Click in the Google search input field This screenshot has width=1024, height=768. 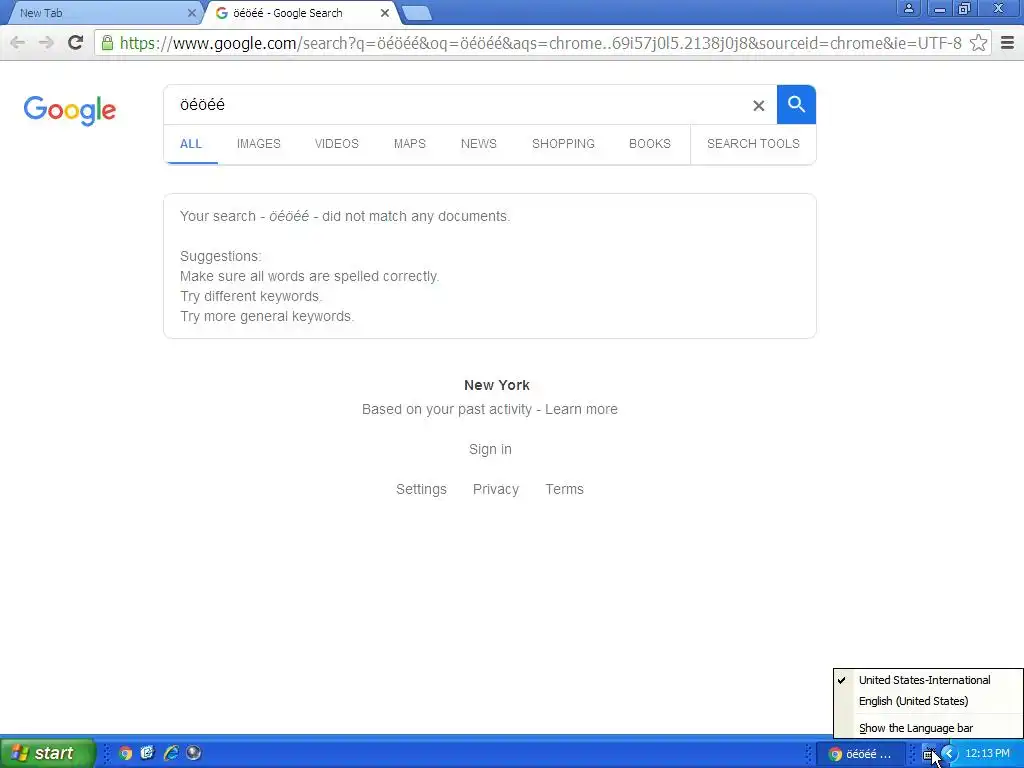(x=457, y=104)
